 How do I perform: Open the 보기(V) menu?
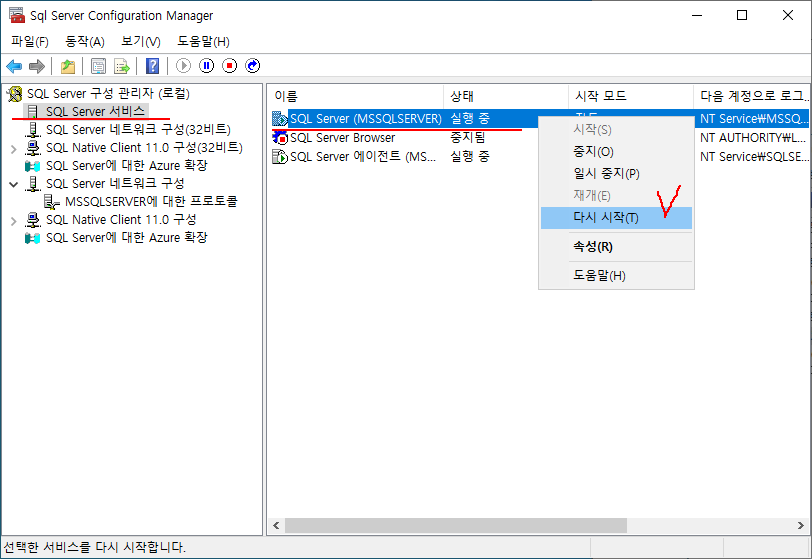pos(141,41)
